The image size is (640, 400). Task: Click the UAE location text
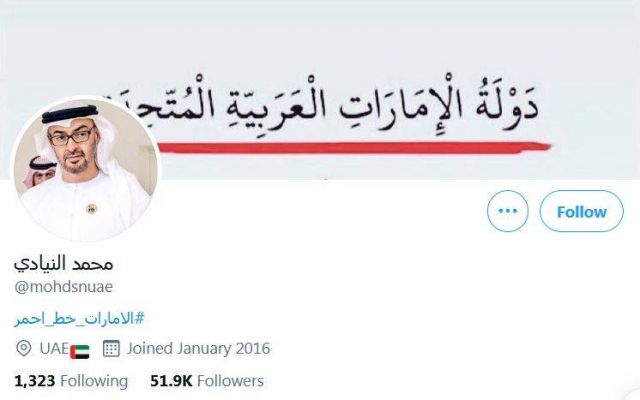54,349
